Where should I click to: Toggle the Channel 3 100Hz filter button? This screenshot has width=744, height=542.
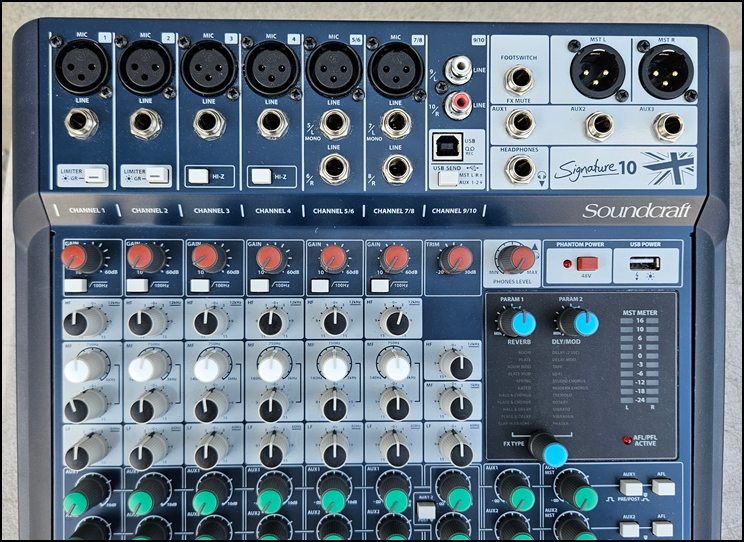tap(200, 286)
